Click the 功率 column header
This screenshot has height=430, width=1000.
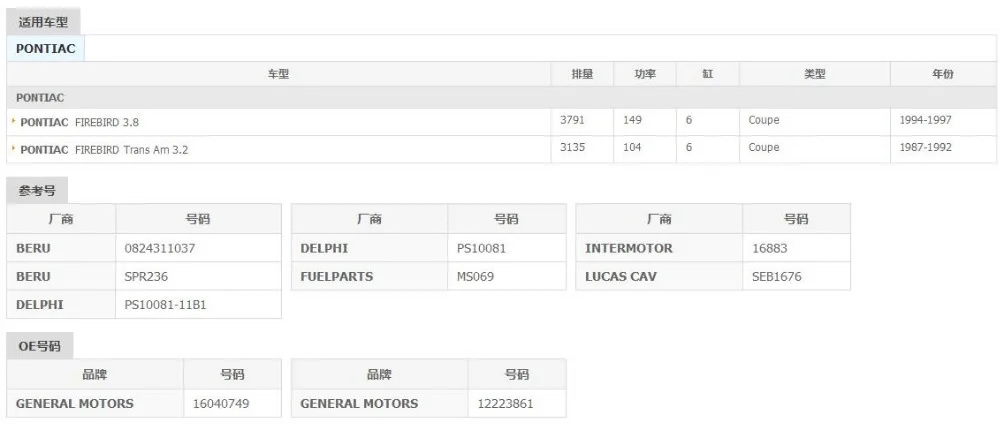click(x=645, y=74)
